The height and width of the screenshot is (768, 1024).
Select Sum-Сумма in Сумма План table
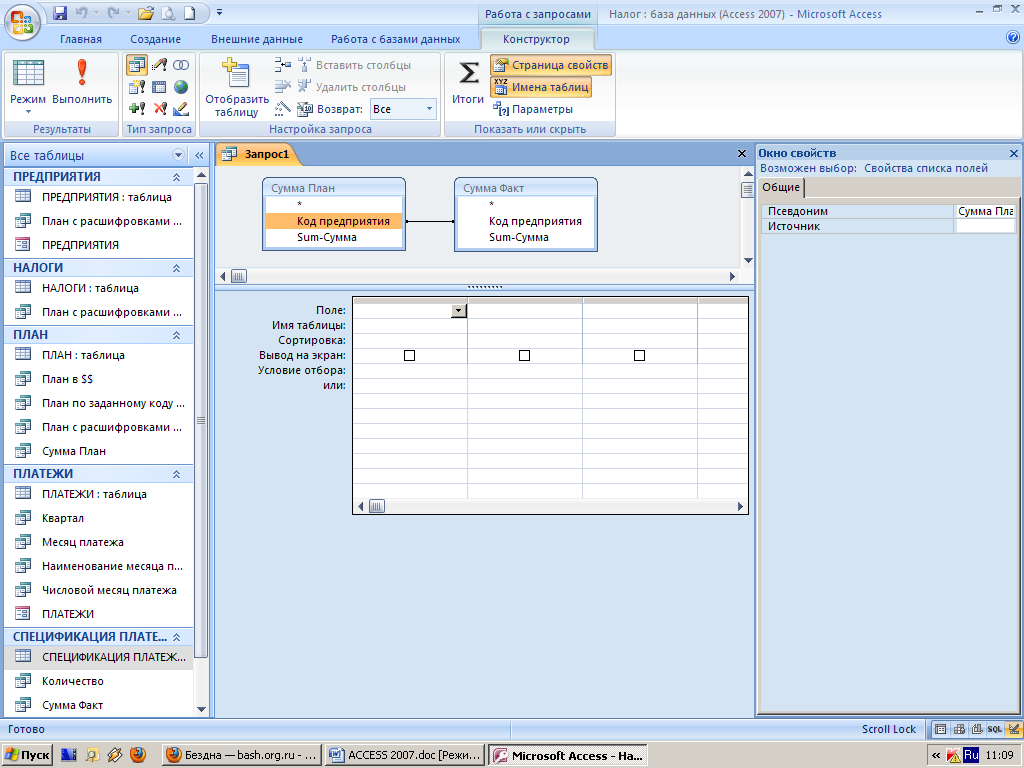pos(327,237)
